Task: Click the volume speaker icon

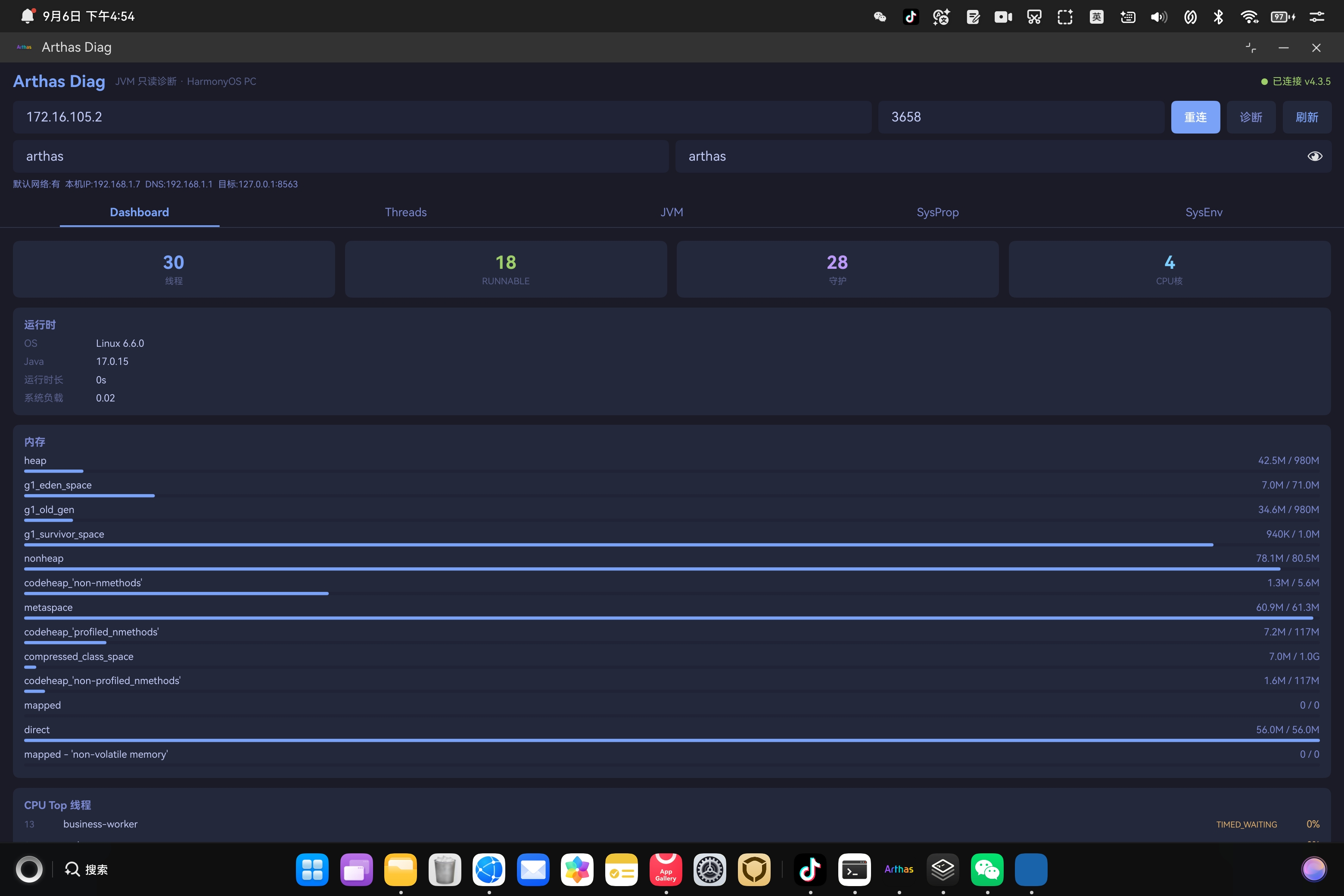Action: coord(1159,16)
